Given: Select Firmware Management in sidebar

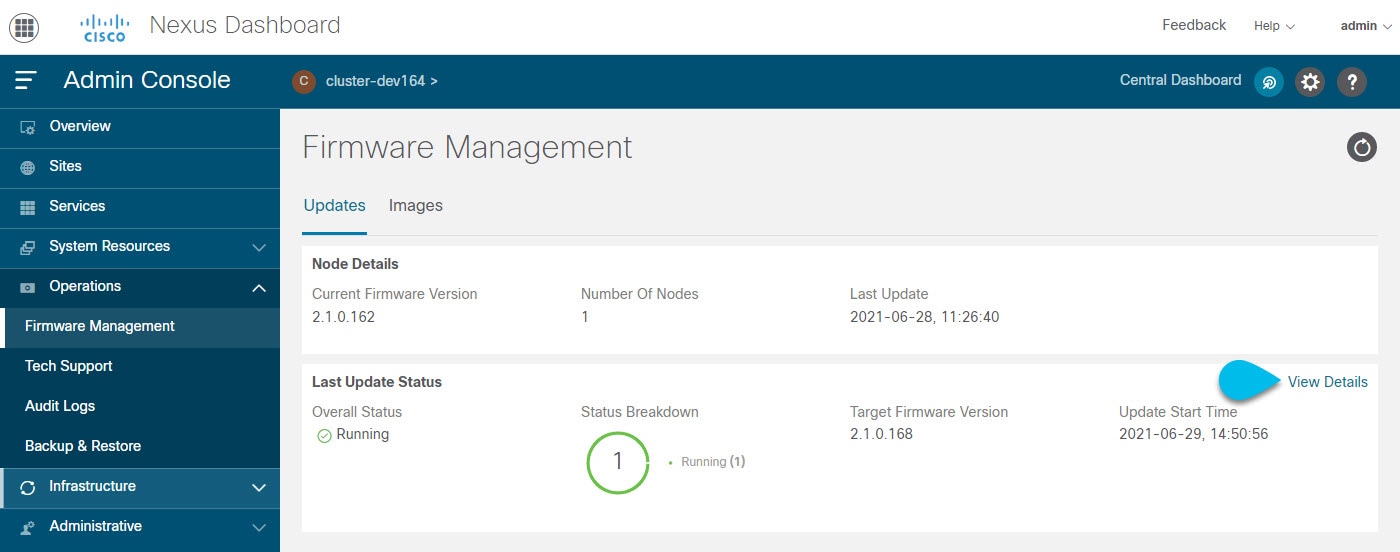Looking at the screenshot, I should tap(140, 327).
